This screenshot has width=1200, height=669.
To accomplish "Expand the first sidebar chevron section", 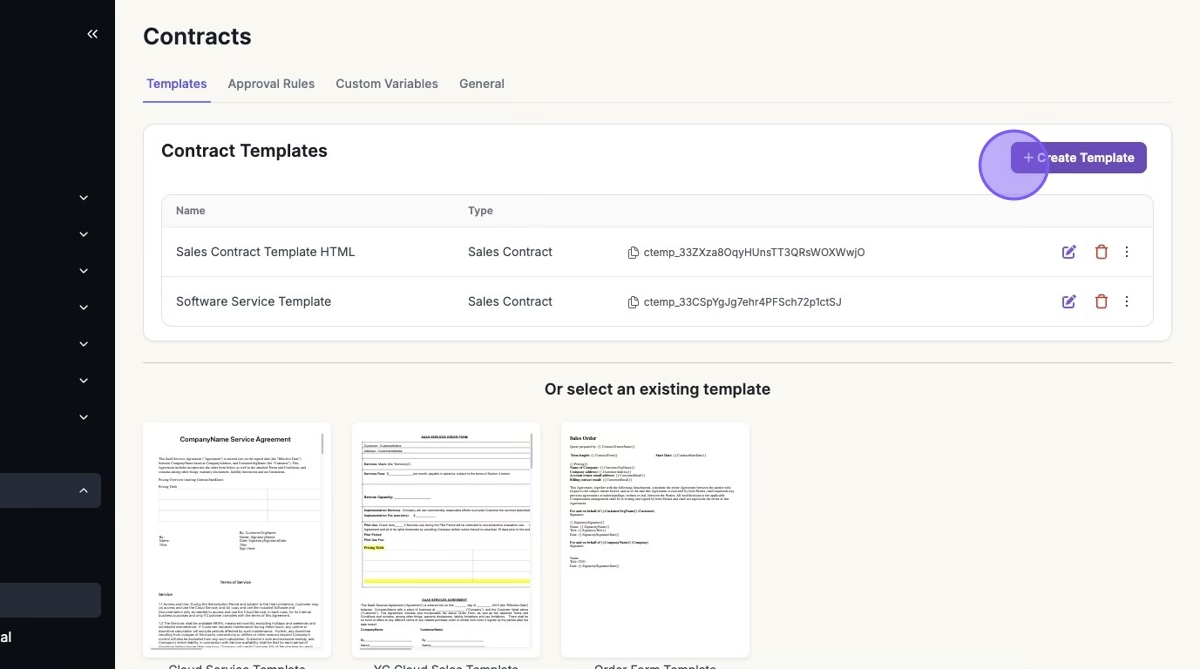I will (84, 198).
